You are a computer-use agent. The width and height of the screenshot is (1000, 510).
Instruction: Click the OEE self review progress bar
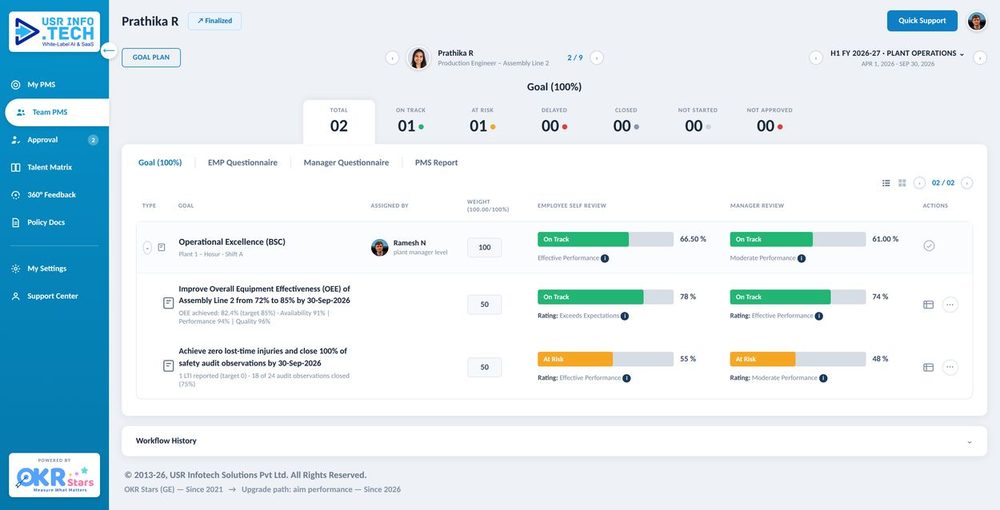(605, 297)
